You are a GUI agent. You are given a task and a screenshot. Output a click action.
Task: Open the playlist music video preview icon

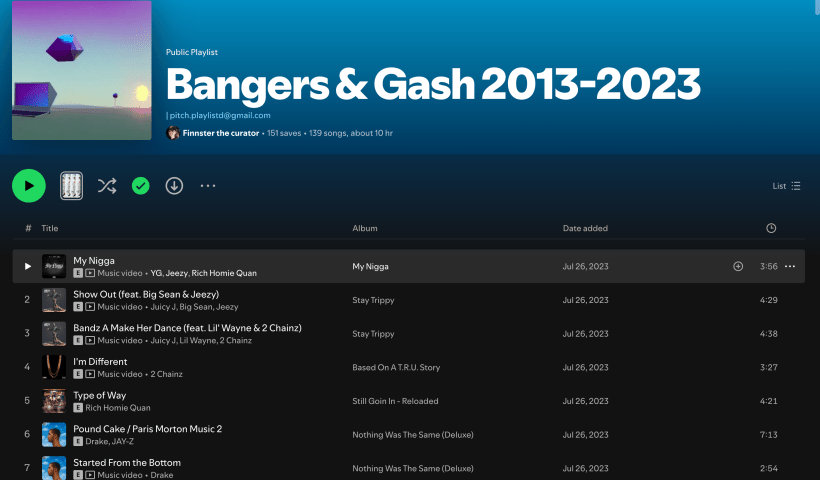click(71, 186)
